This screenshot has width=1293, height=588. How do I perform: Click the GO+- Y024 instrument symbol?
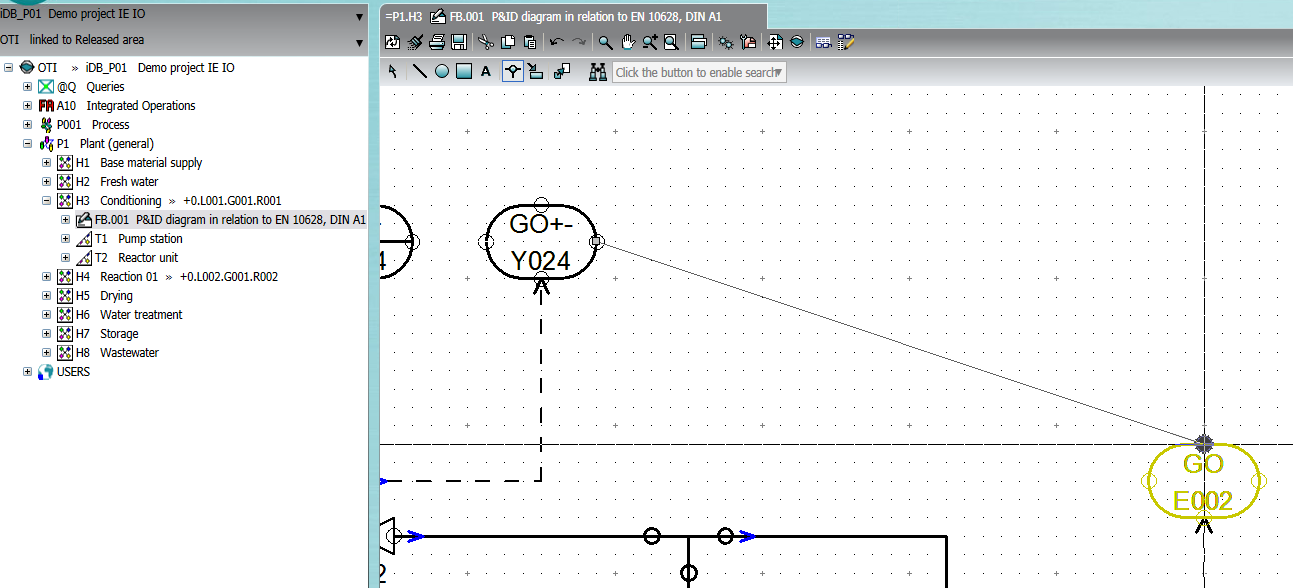coord(541,242)
